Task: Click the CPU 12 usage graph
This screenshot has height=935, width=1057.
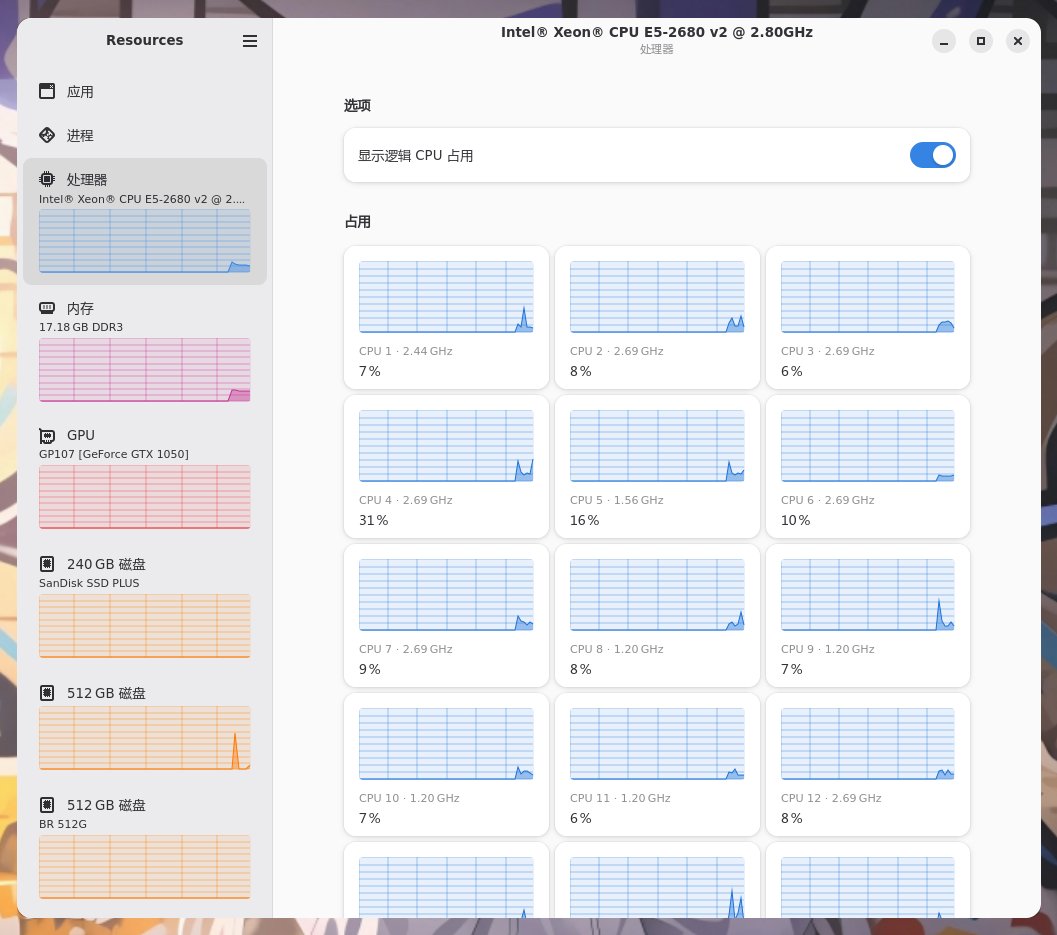Action: click(868, 744)
